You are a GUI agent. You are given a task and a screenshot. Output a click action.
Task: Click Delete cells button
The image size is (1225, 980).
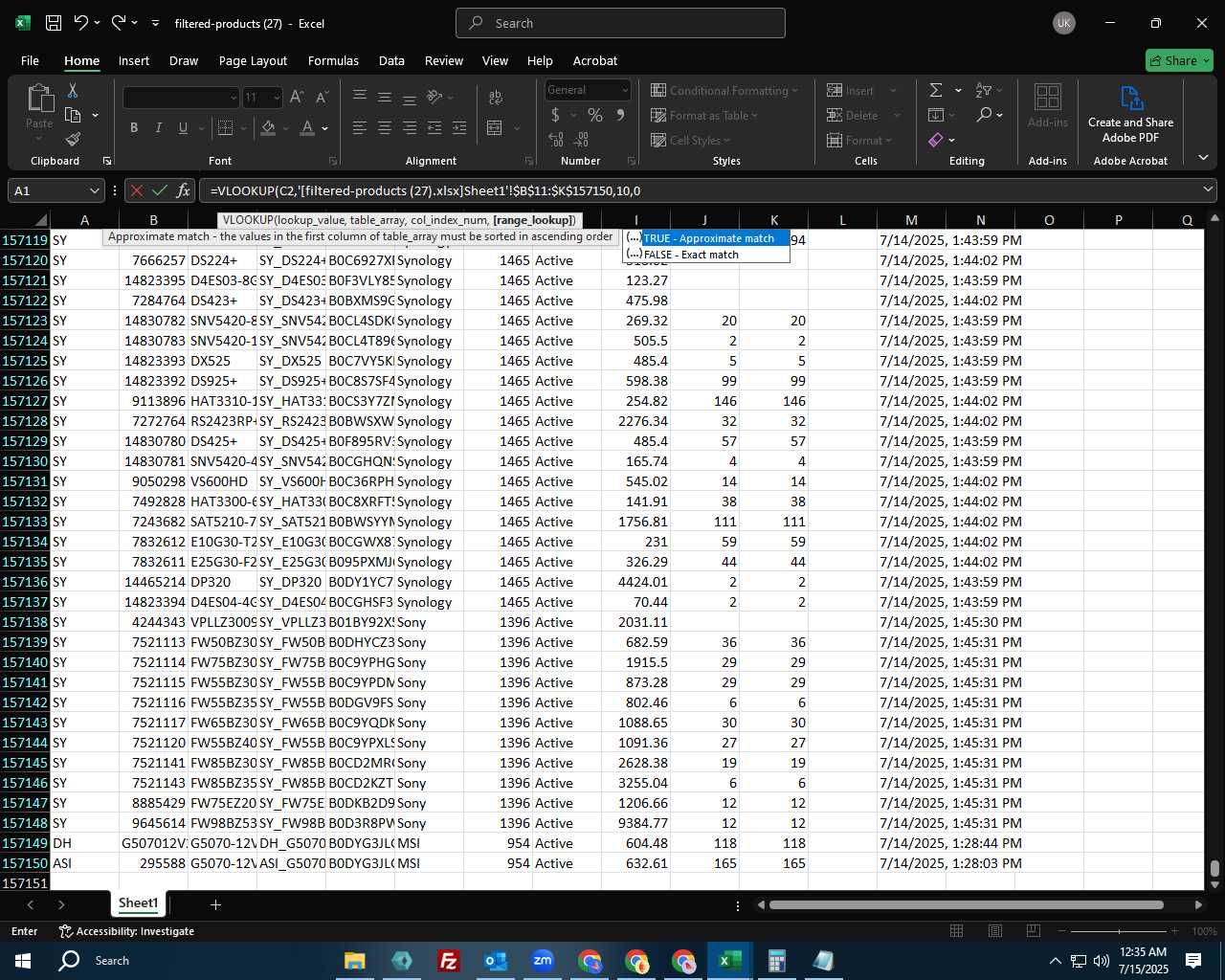click(853, 115)
